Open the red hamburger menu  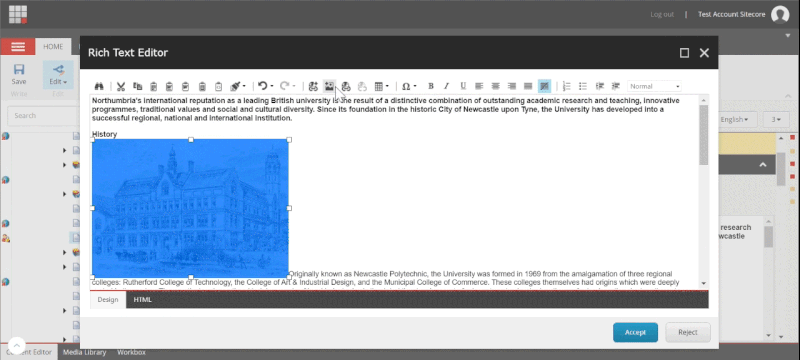pyautogui.click(x=18, y=46)
